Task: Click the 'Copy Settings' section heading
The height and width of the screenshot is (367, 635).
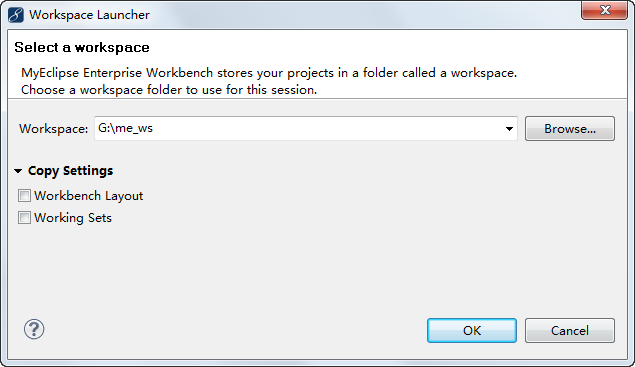Action: (x=70, y=171)
